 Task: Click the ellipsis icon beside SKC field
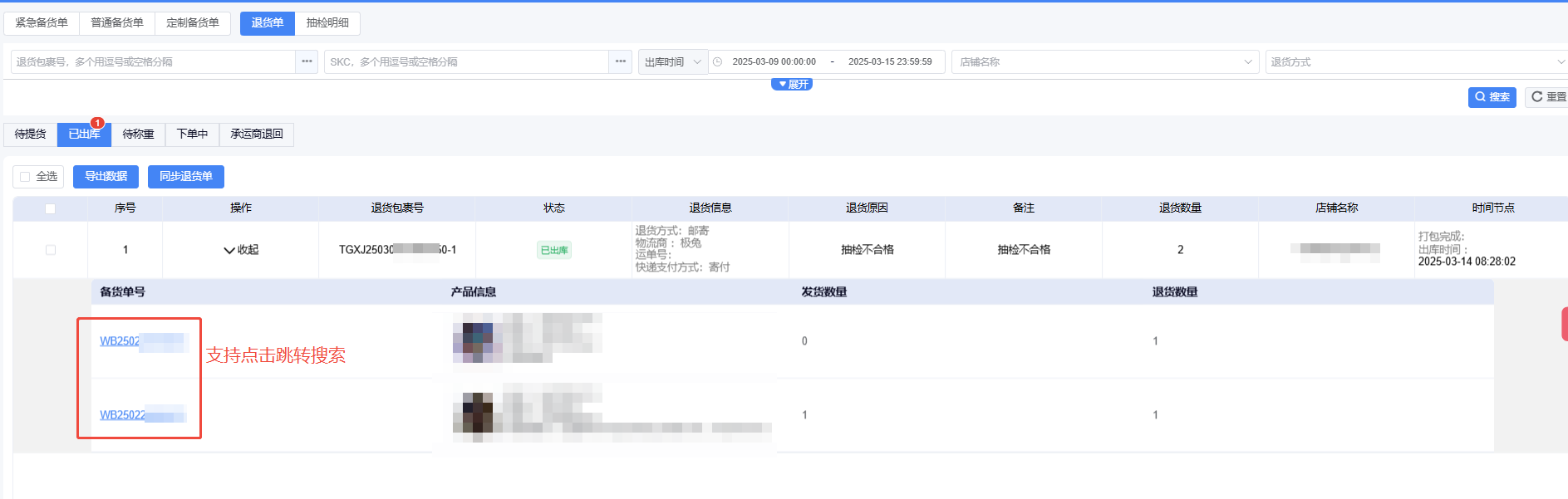pos(620,61)
